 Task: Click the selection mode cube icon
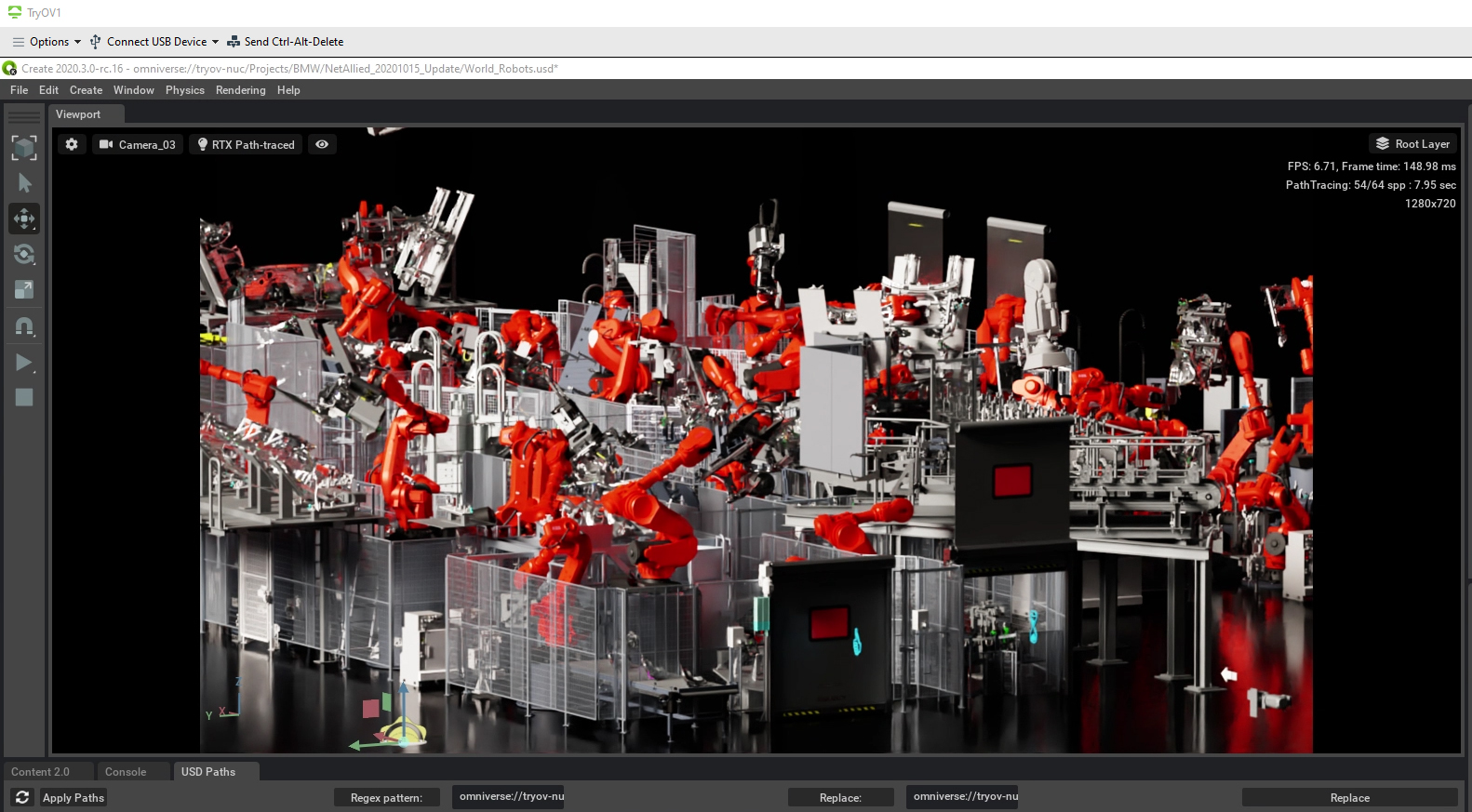(24, 148)
